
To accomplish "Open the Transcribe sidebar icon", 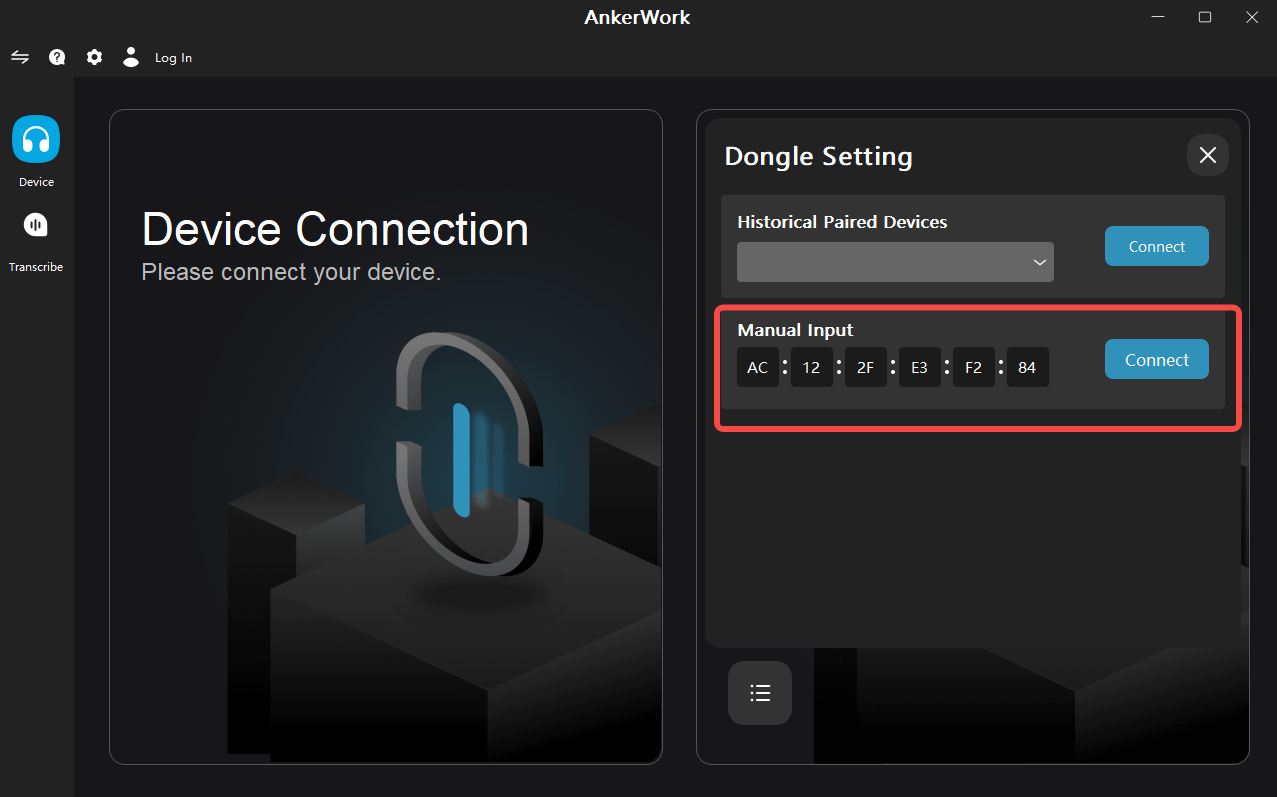I will click(36, 226).
